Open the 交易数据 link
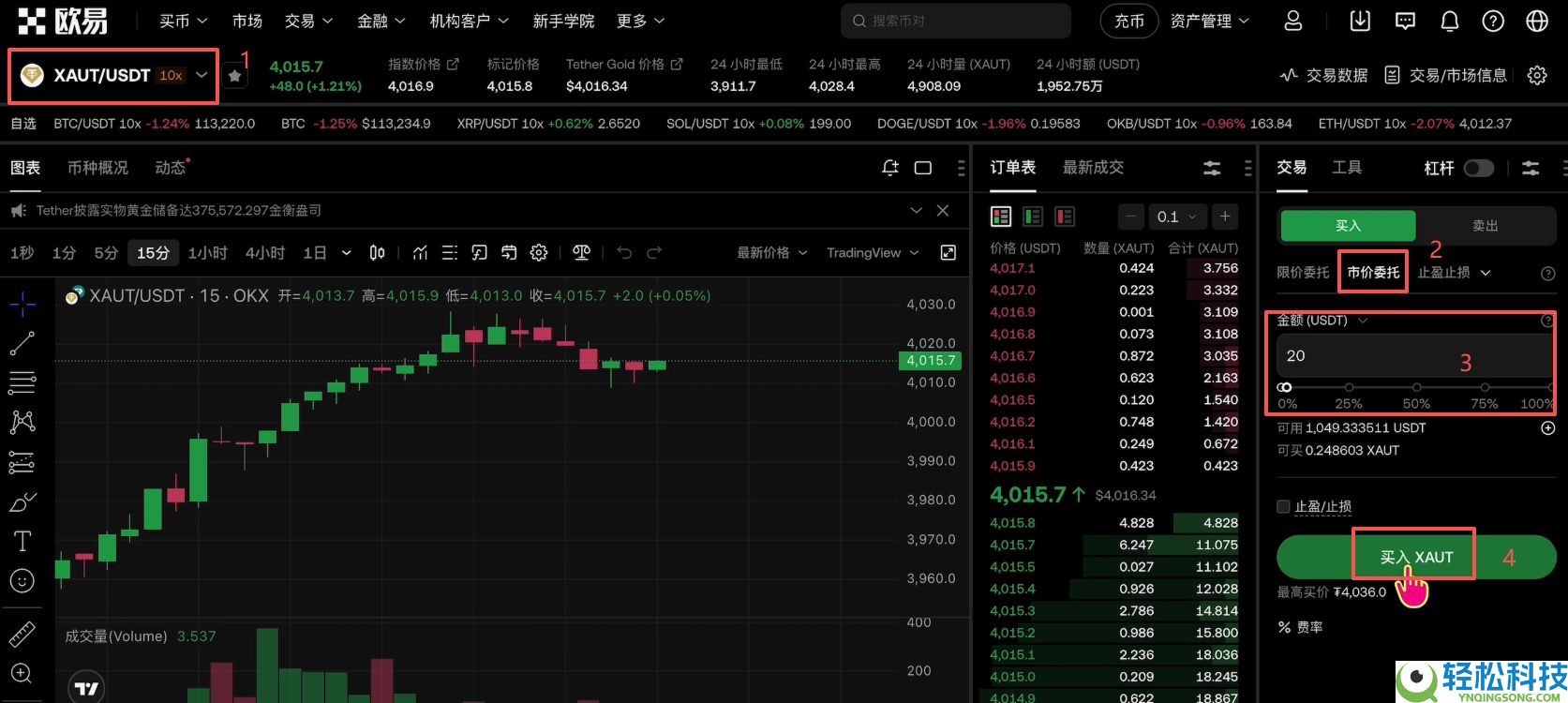Screen dimensions: 1568x703 point(1323,75)
